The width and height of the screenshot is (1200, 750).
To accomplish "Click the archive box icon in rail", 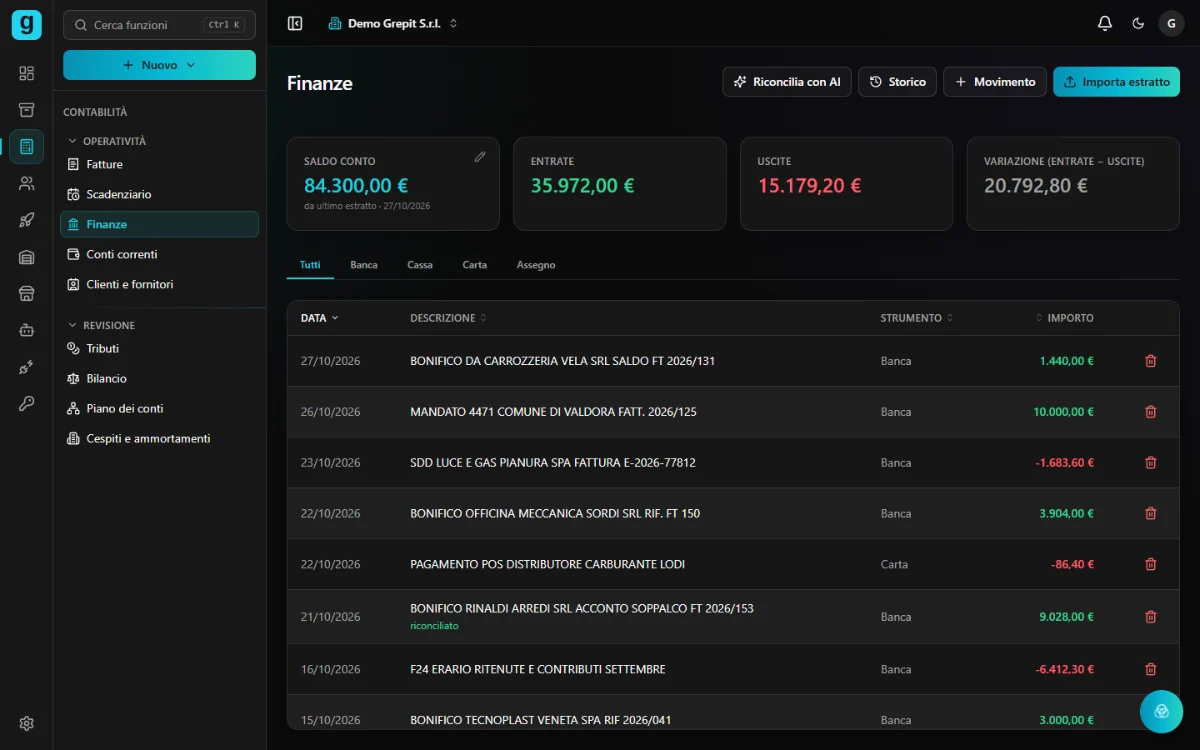I will click(26, 110).
